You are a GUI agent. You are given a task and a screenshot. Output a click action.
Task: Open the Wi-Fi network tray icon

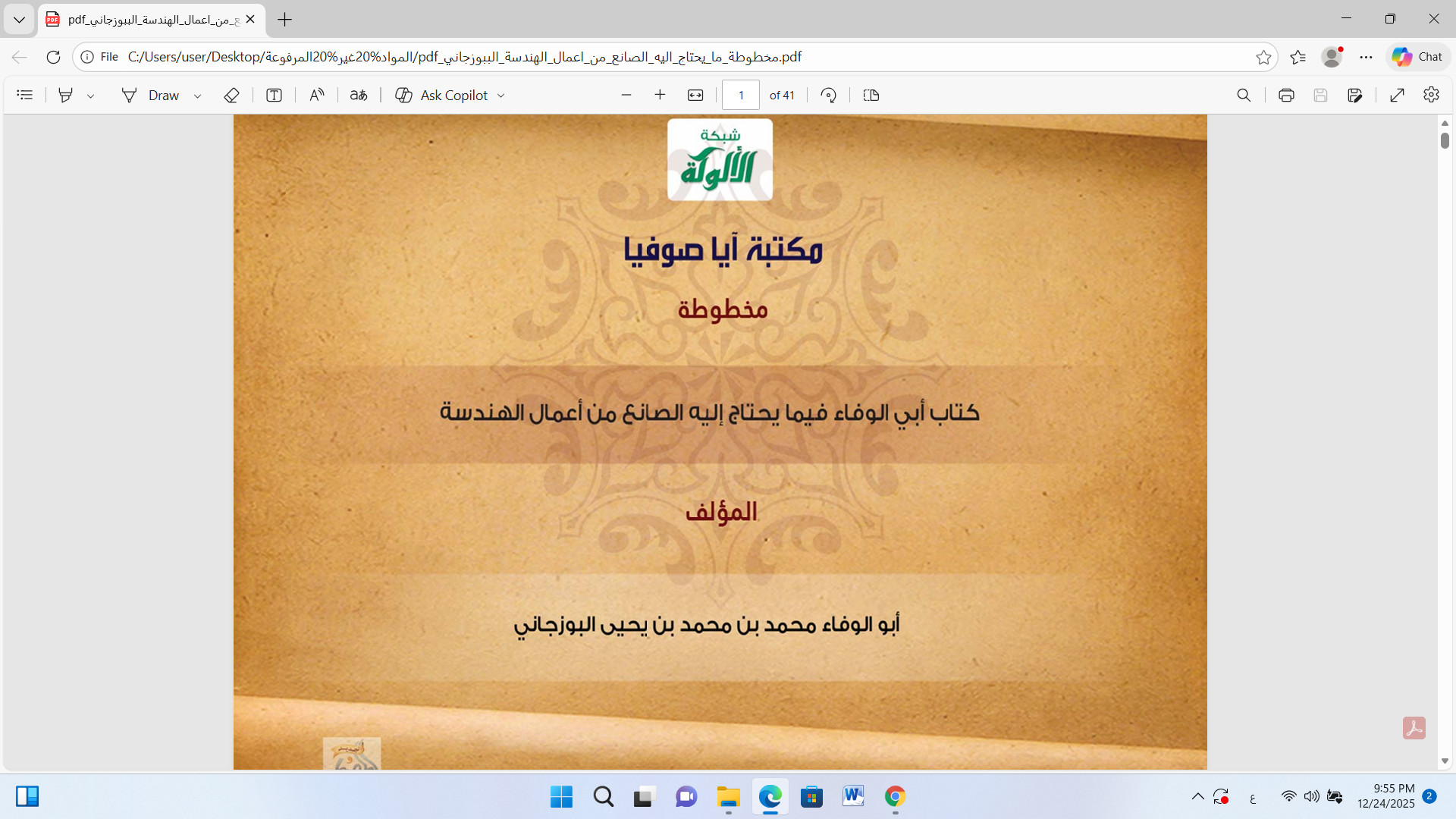pos(1288,796)
